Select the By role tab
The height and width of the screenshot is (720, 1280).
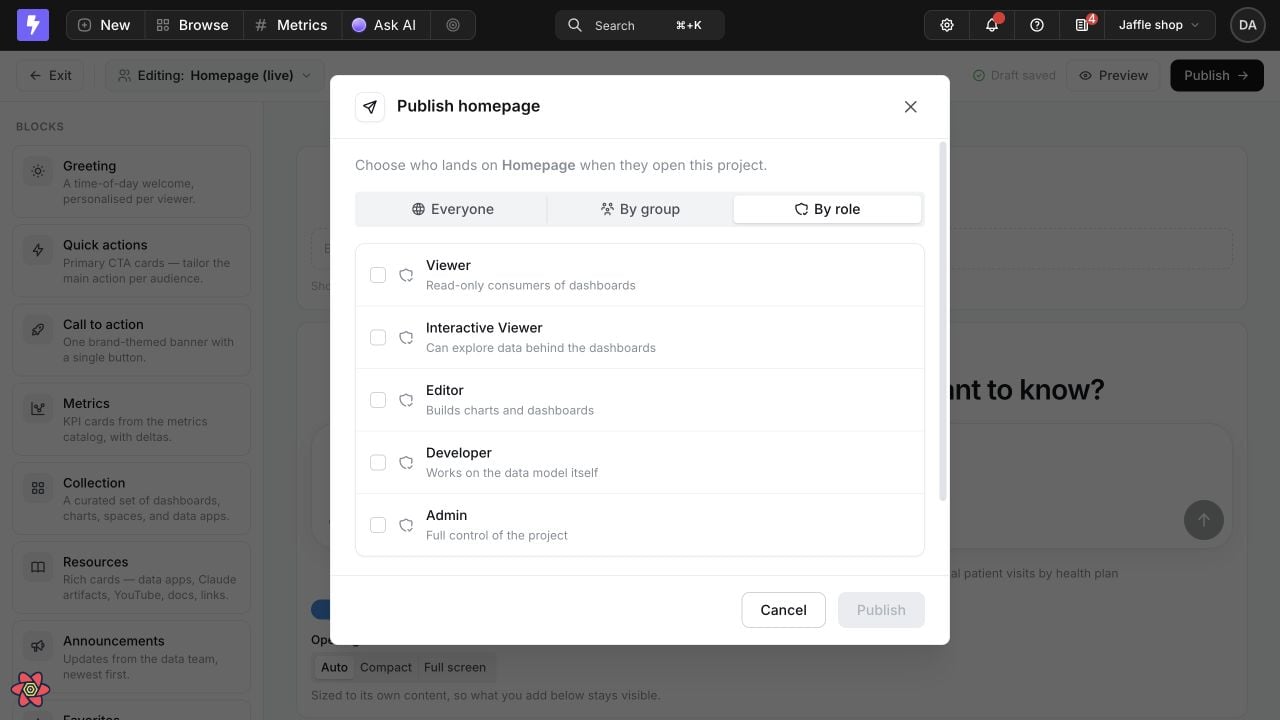(x=827, y=209)
